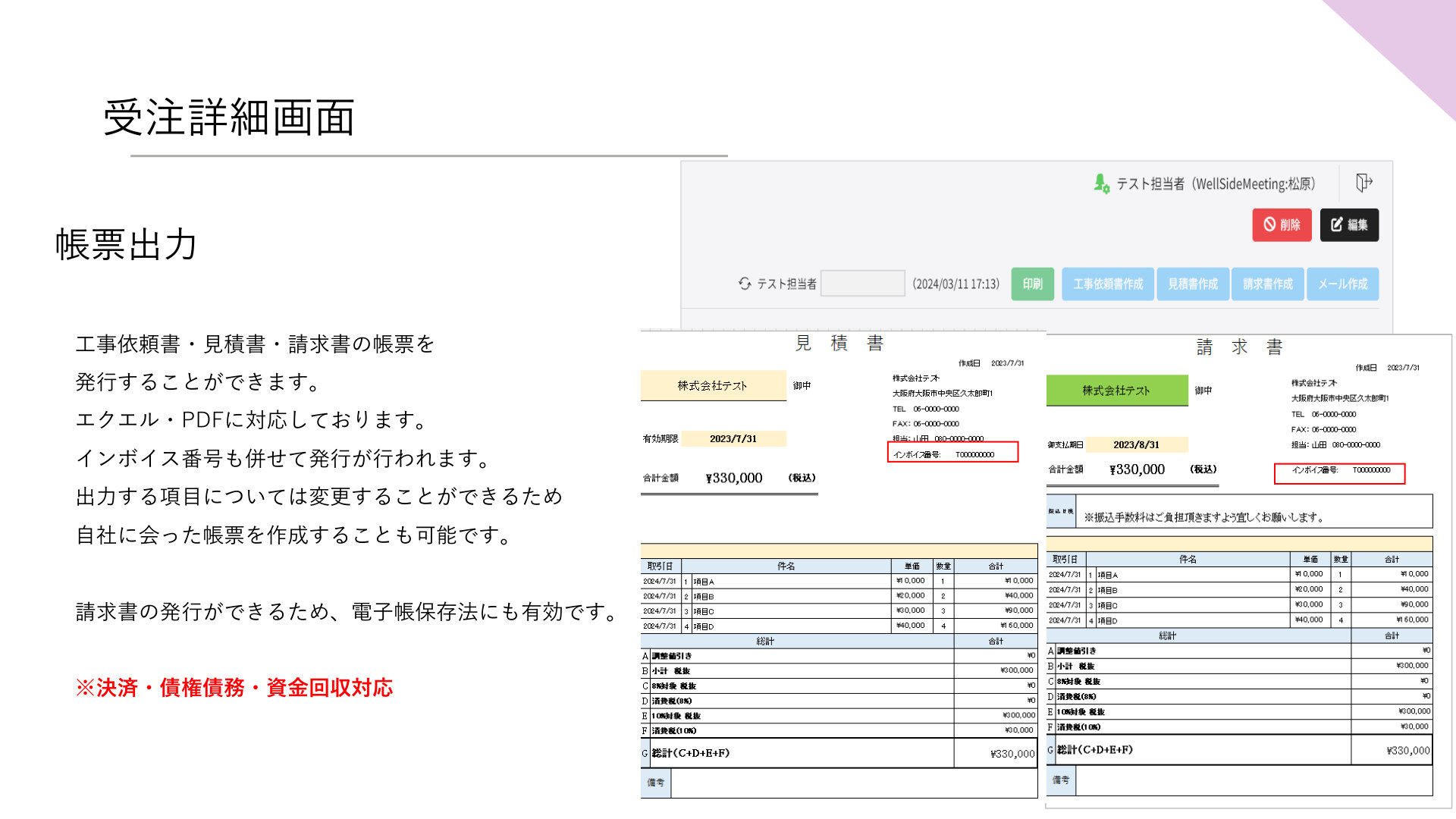The image size is (1456, 819).
Task: Click the prohibition icon inside 削除 button
Action: point(1269,225)
